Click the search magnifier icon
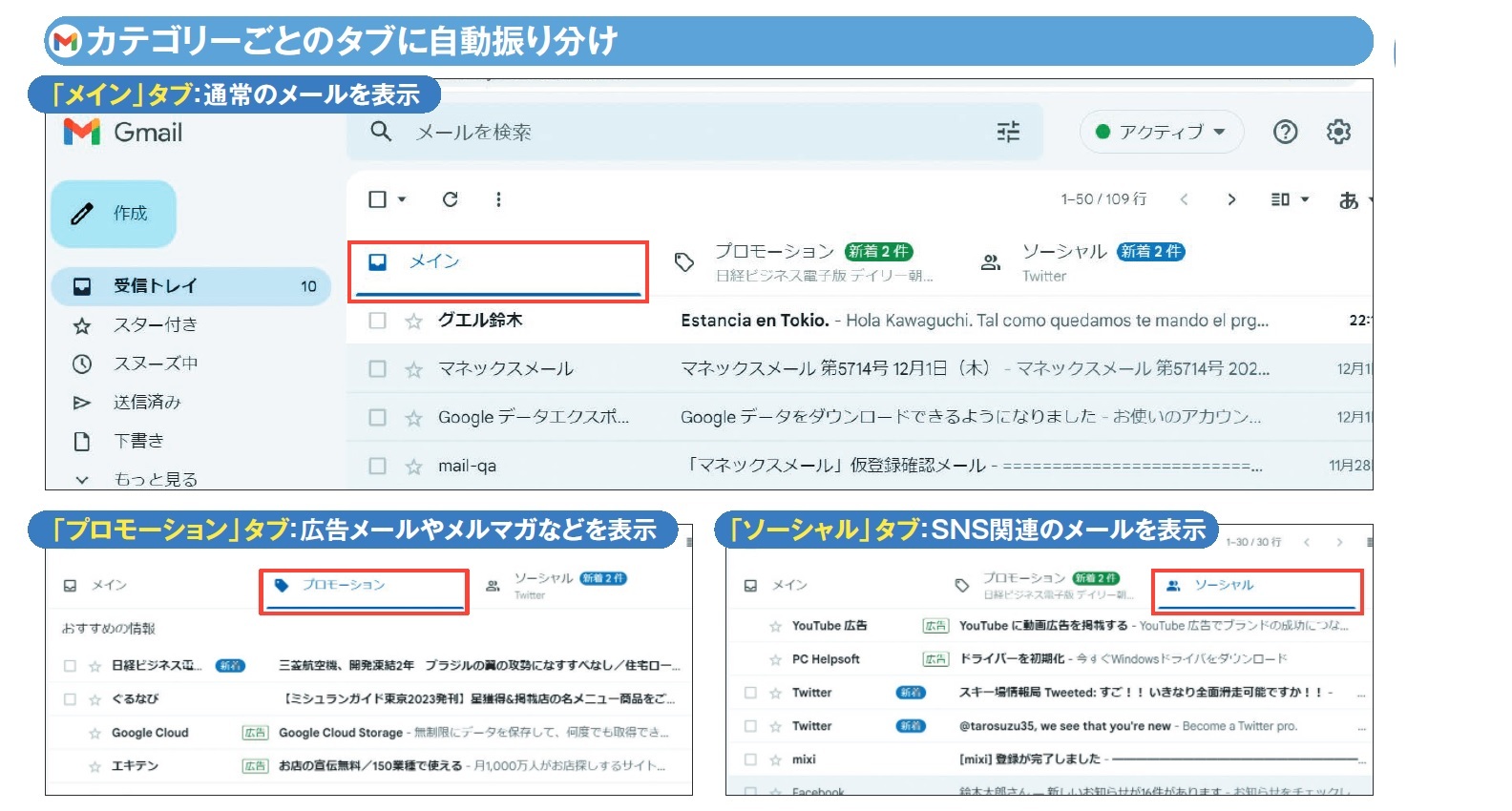 pos(381,132)
